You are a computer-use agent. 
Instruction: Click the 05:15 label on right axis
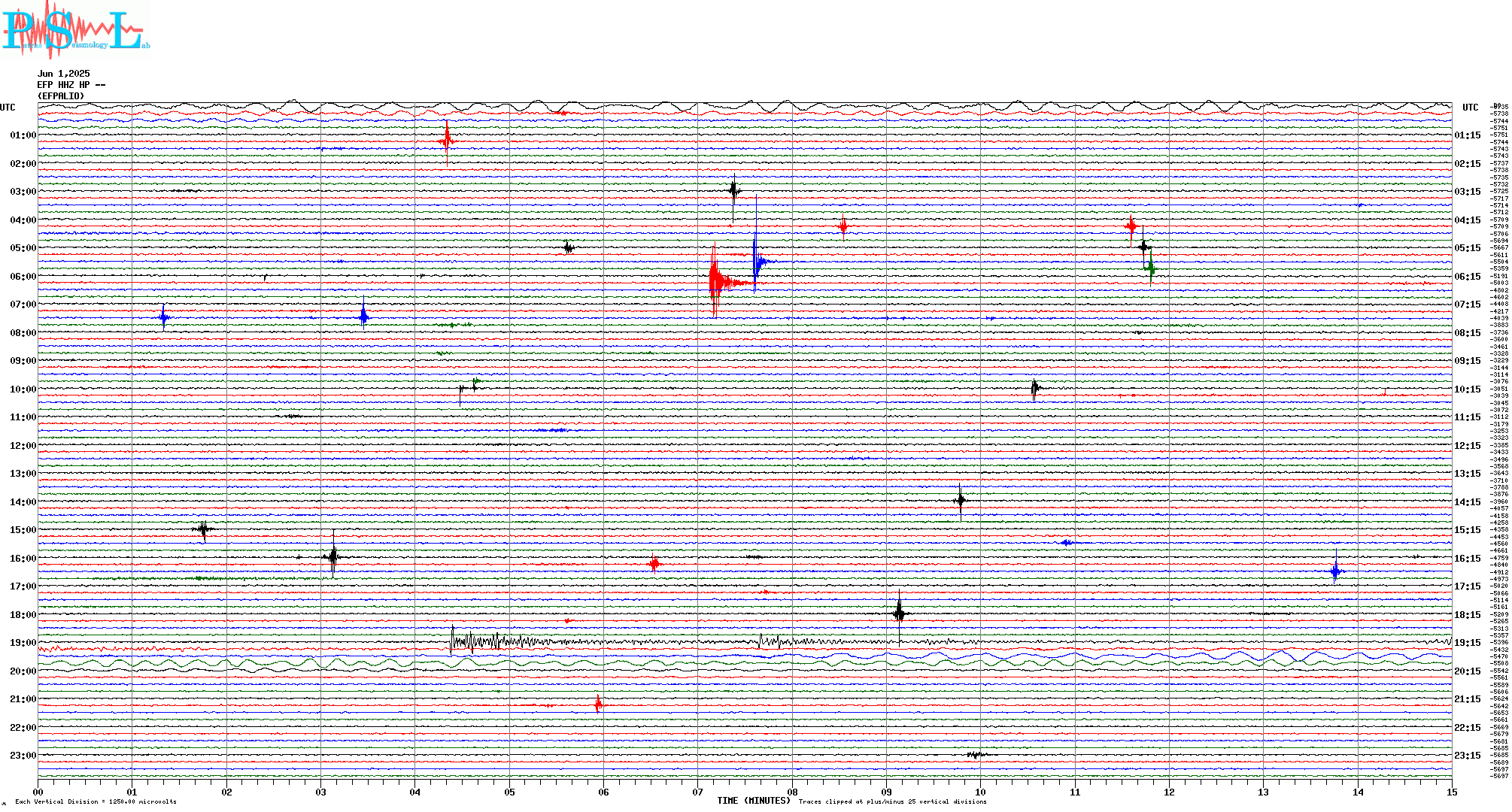coord(1468,248)
